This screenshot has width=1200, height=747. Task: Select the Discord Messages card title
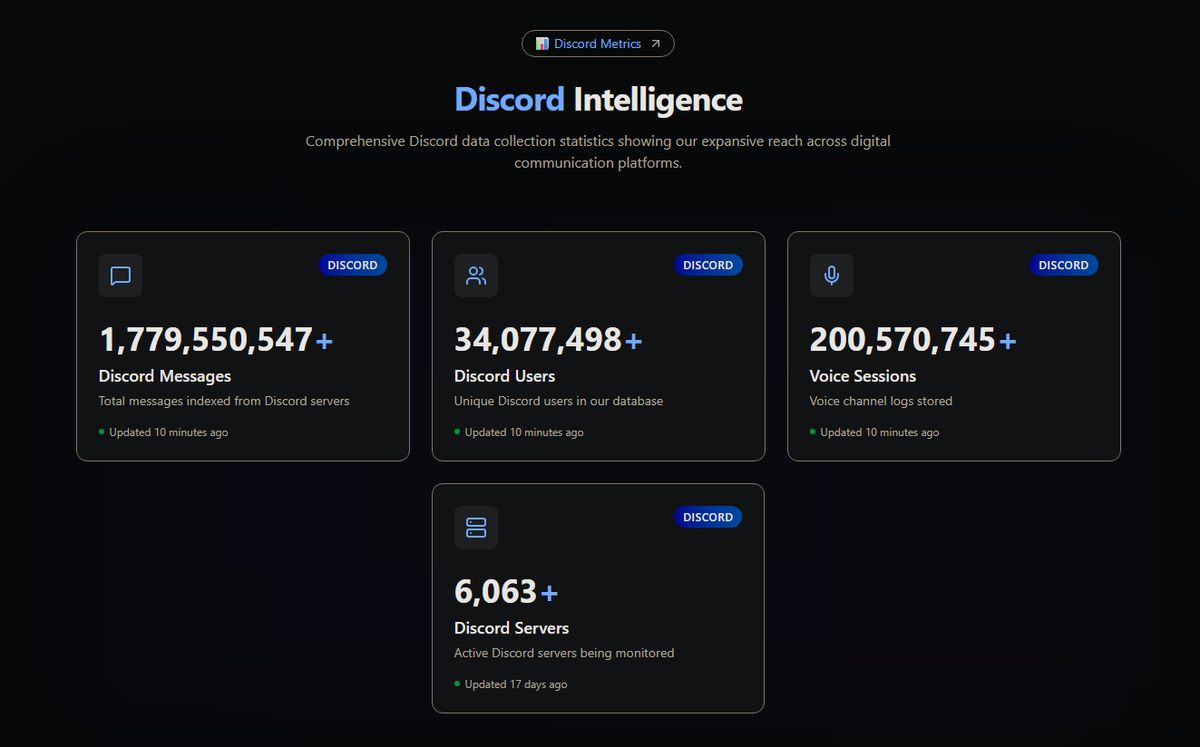pos(165,376)
